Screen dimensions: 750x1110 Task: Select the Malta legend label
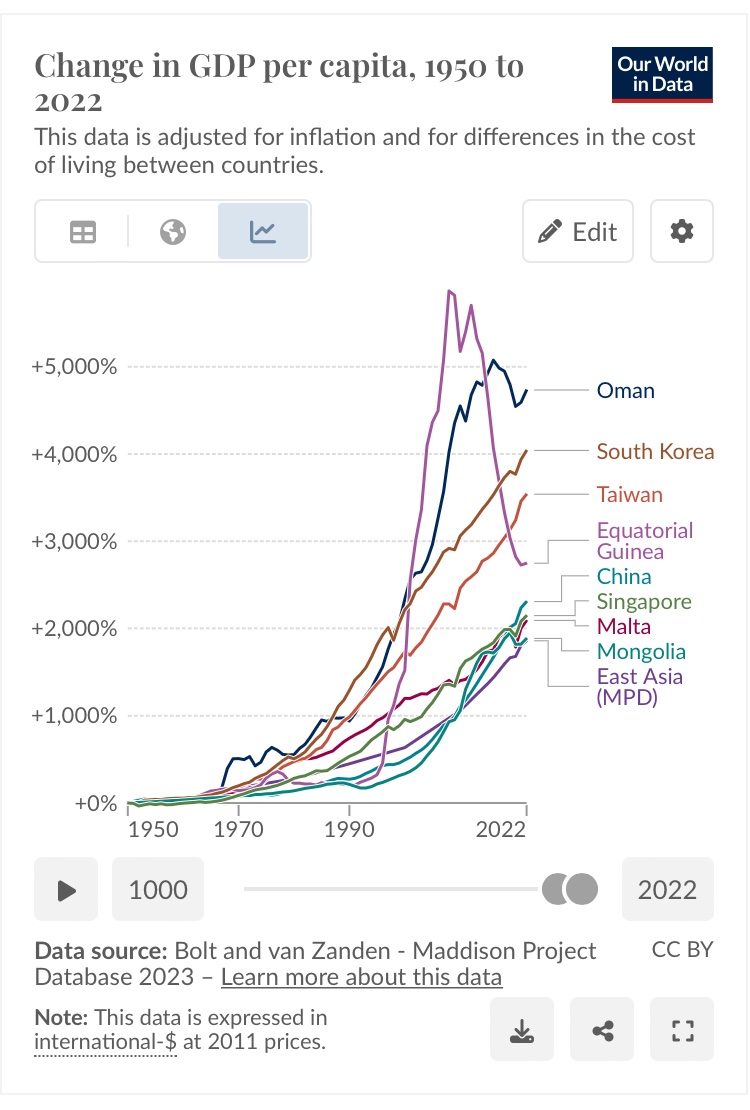coord(623,626)
